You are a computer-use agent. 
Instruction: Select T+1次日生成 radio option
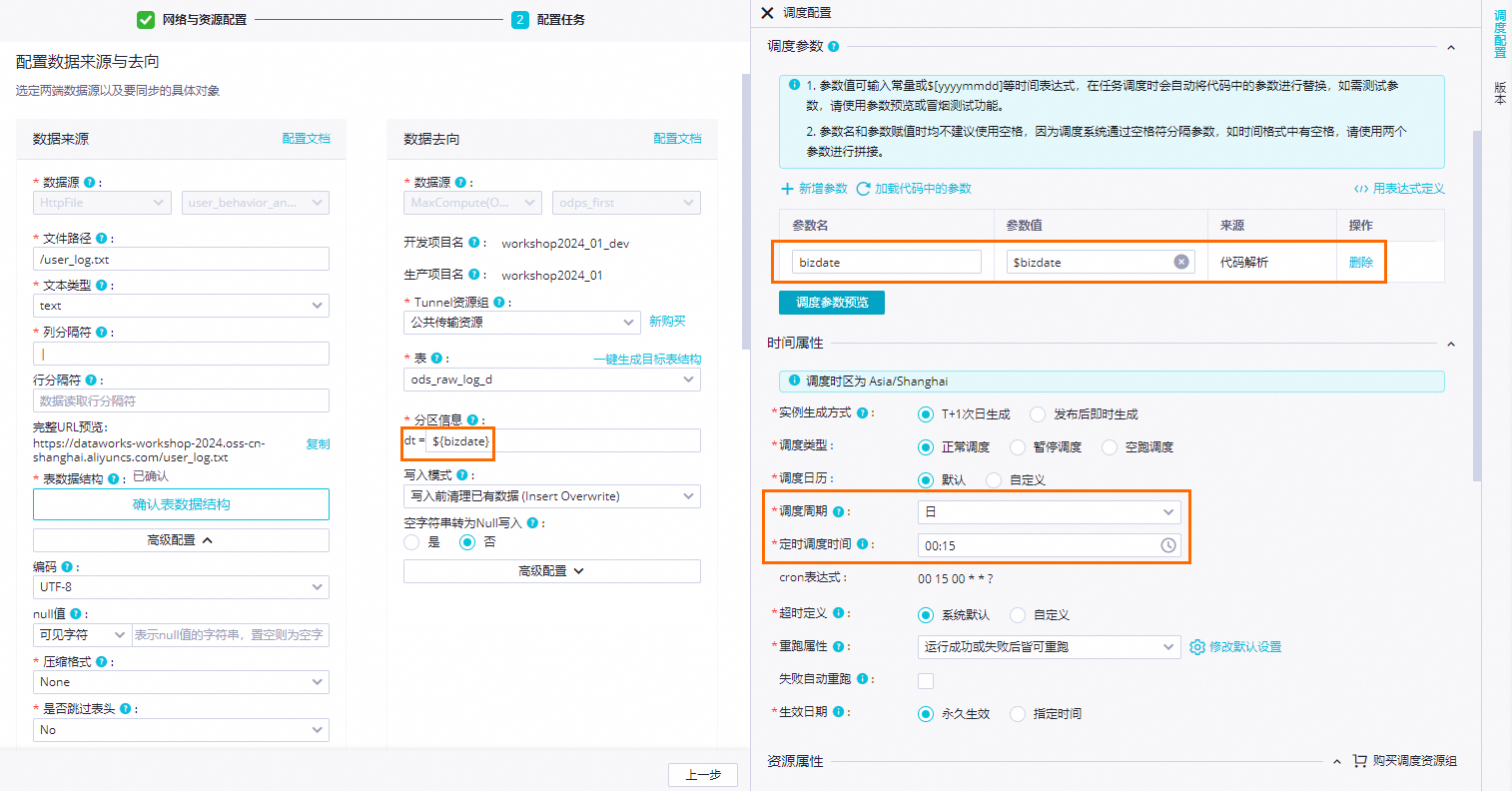(x=926, y=413)
